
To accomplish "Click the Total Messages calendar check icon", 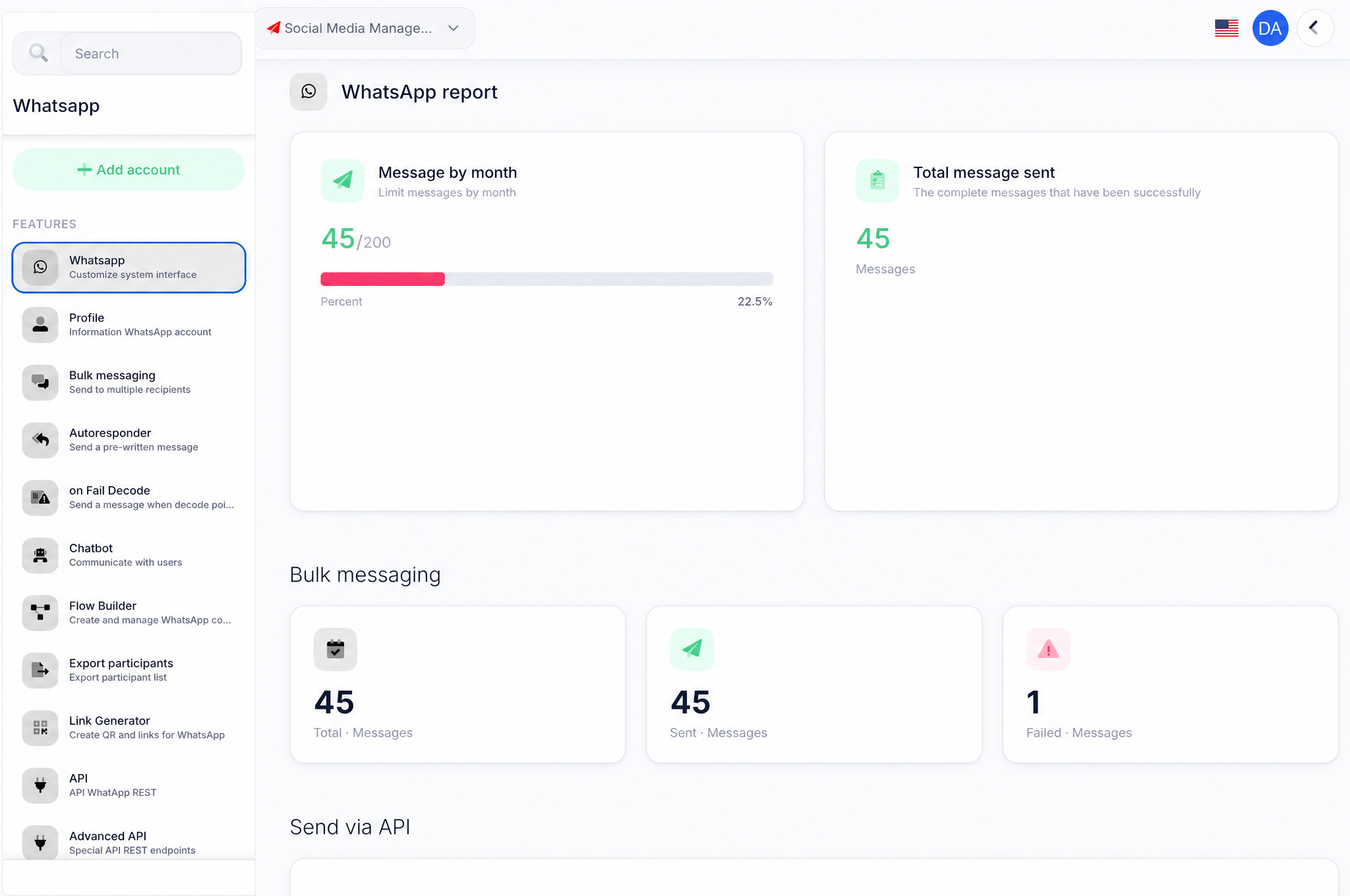I will point(336,650).
